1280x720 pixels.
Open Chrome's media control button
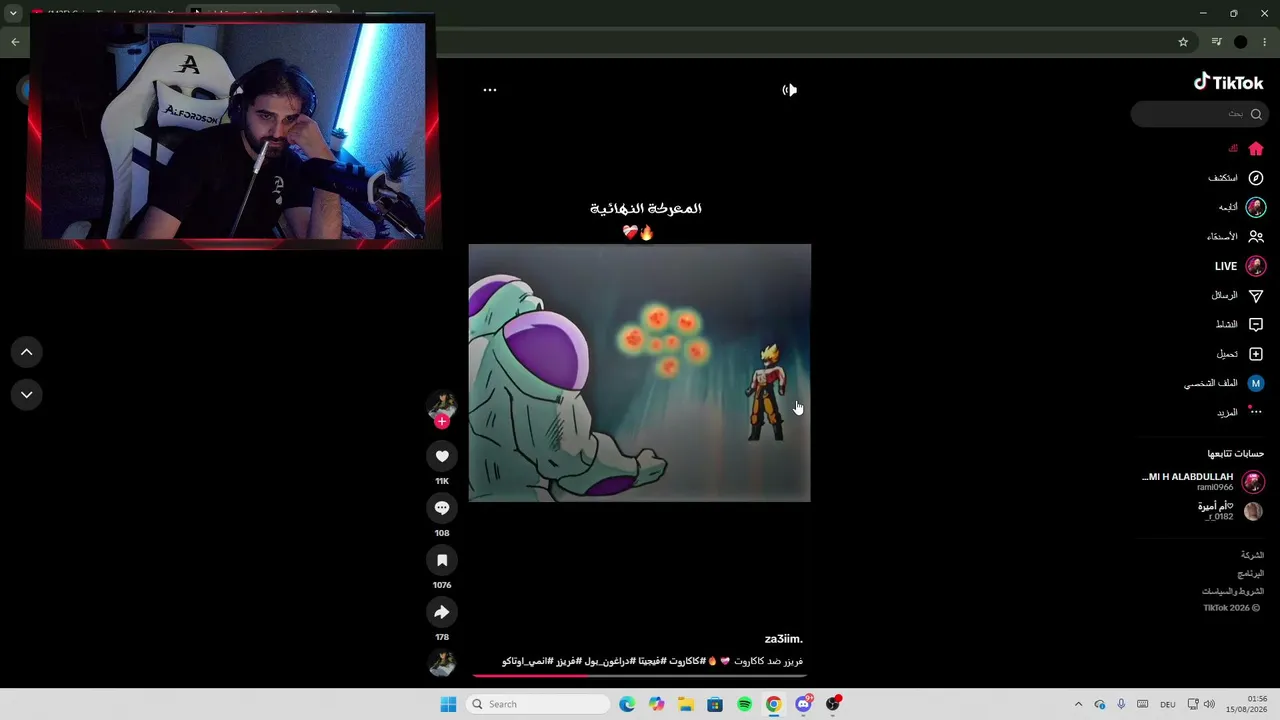1216,42
